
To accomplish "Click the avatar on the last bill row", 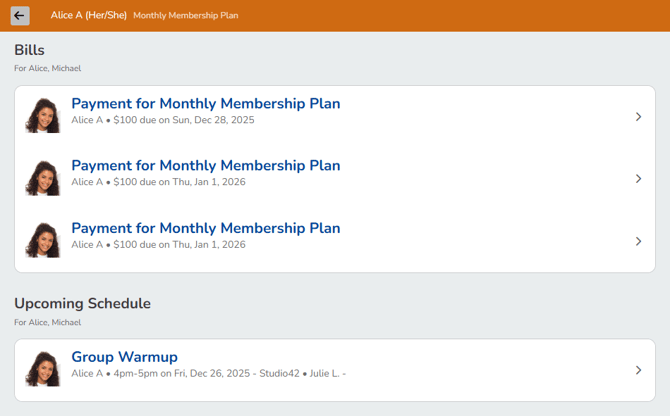I will pyautogui.click(x=43, y=240).
